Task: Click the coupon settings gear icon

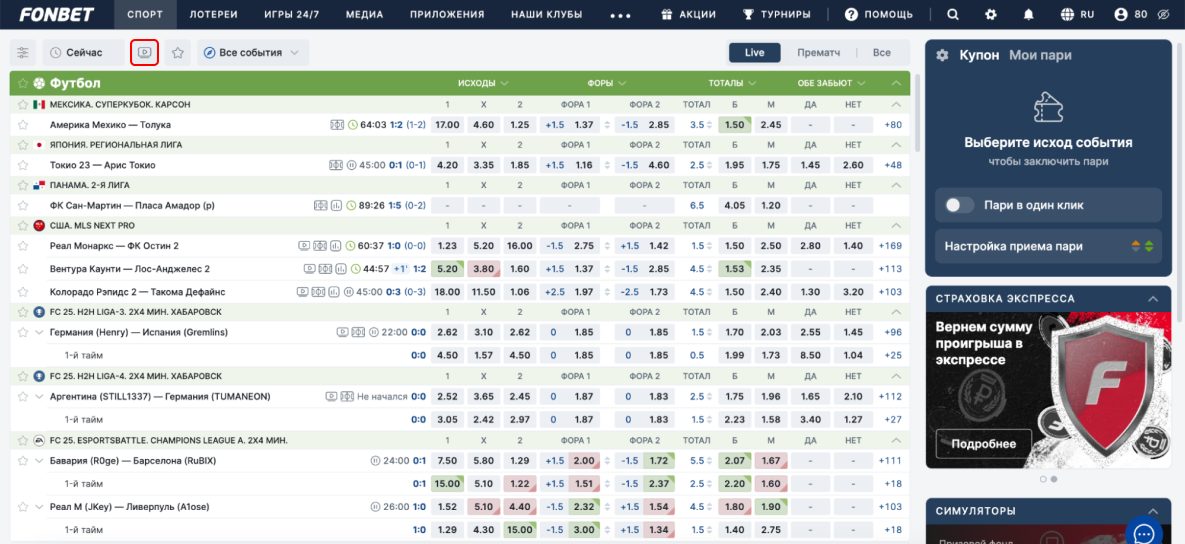Action: 942,56
